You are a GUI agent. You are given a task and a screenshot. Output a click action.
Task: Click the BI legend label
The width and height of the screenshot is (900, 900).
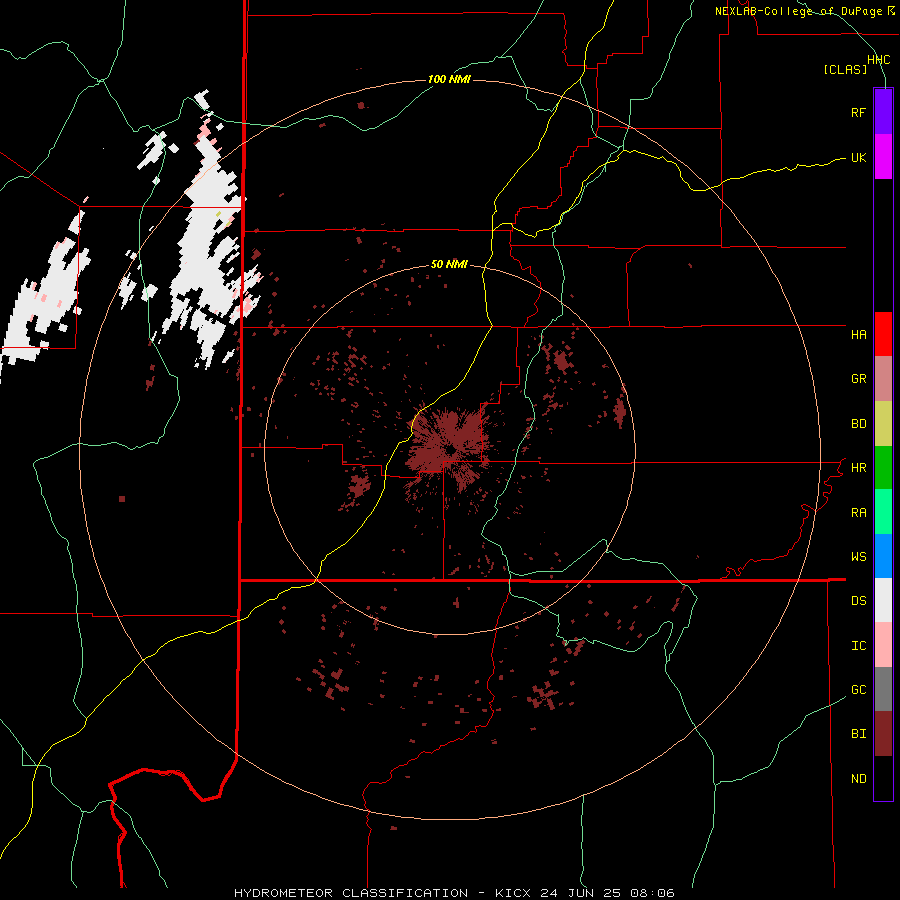coord(858,734)
